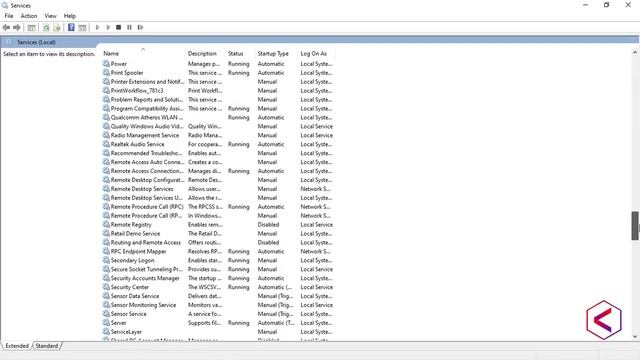
Task: Select 'Problem Reports and Soluti...' row
Action: pyautogui.click(x=218, y=100)
